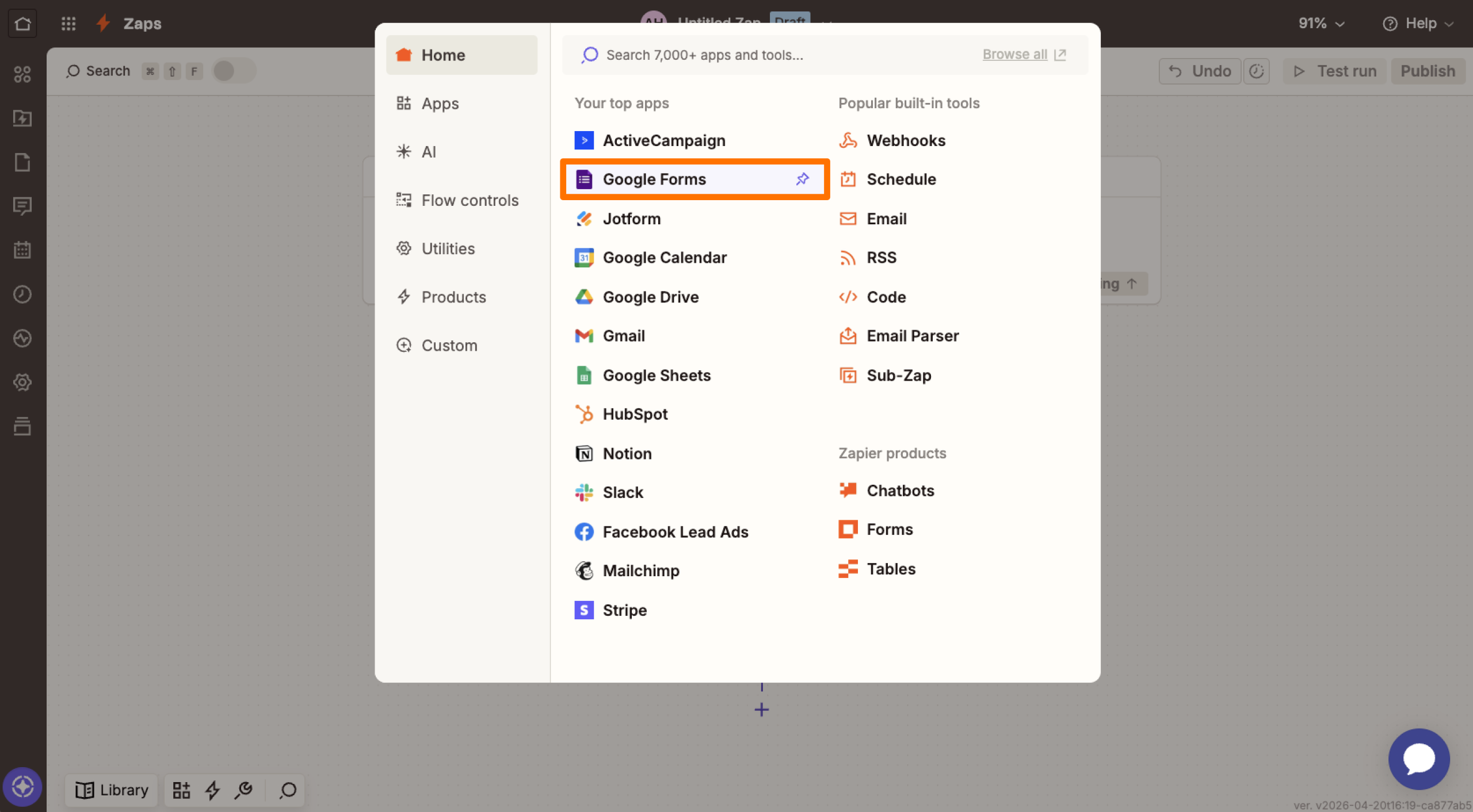Select Gmail from your top apps
This screenshot has width=1473, height=812.
pos(624,335)
